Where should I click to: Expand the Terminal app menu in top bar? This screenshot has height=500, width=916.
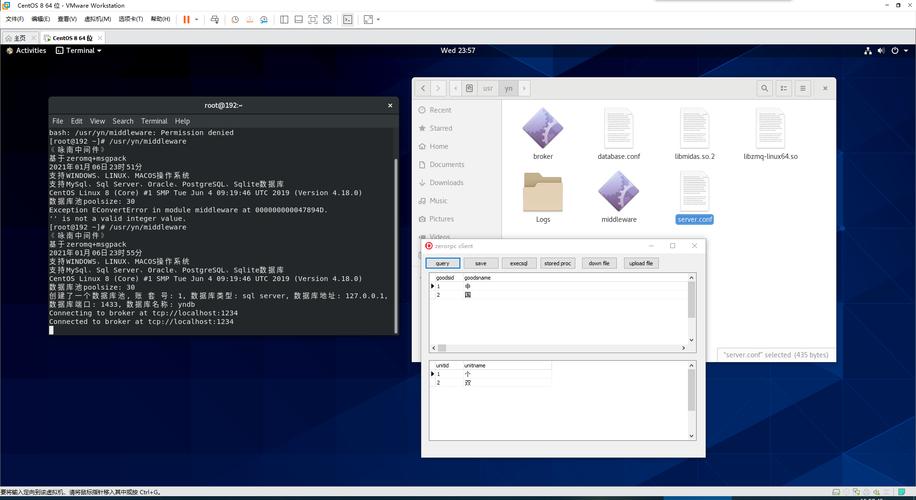[x=78, y=50]
